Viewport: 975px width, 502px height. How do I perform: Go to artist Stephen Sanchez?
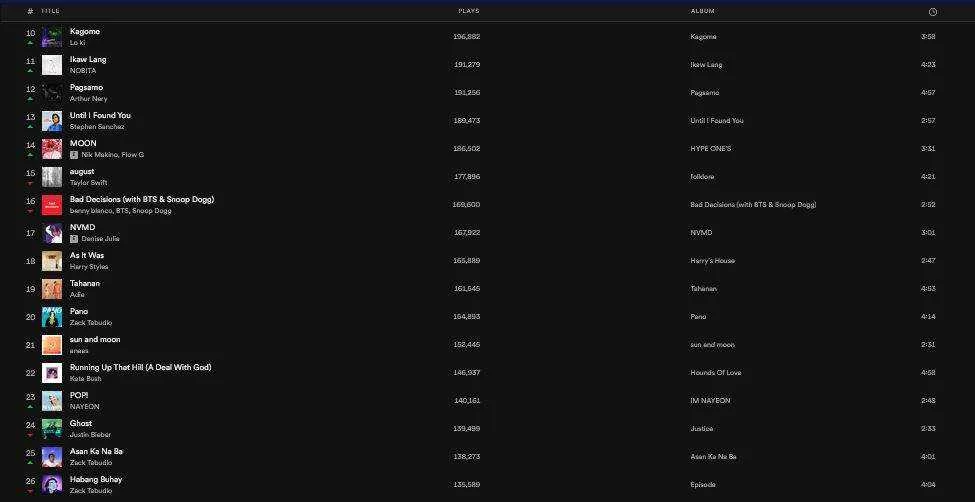[x=97, y=127]
